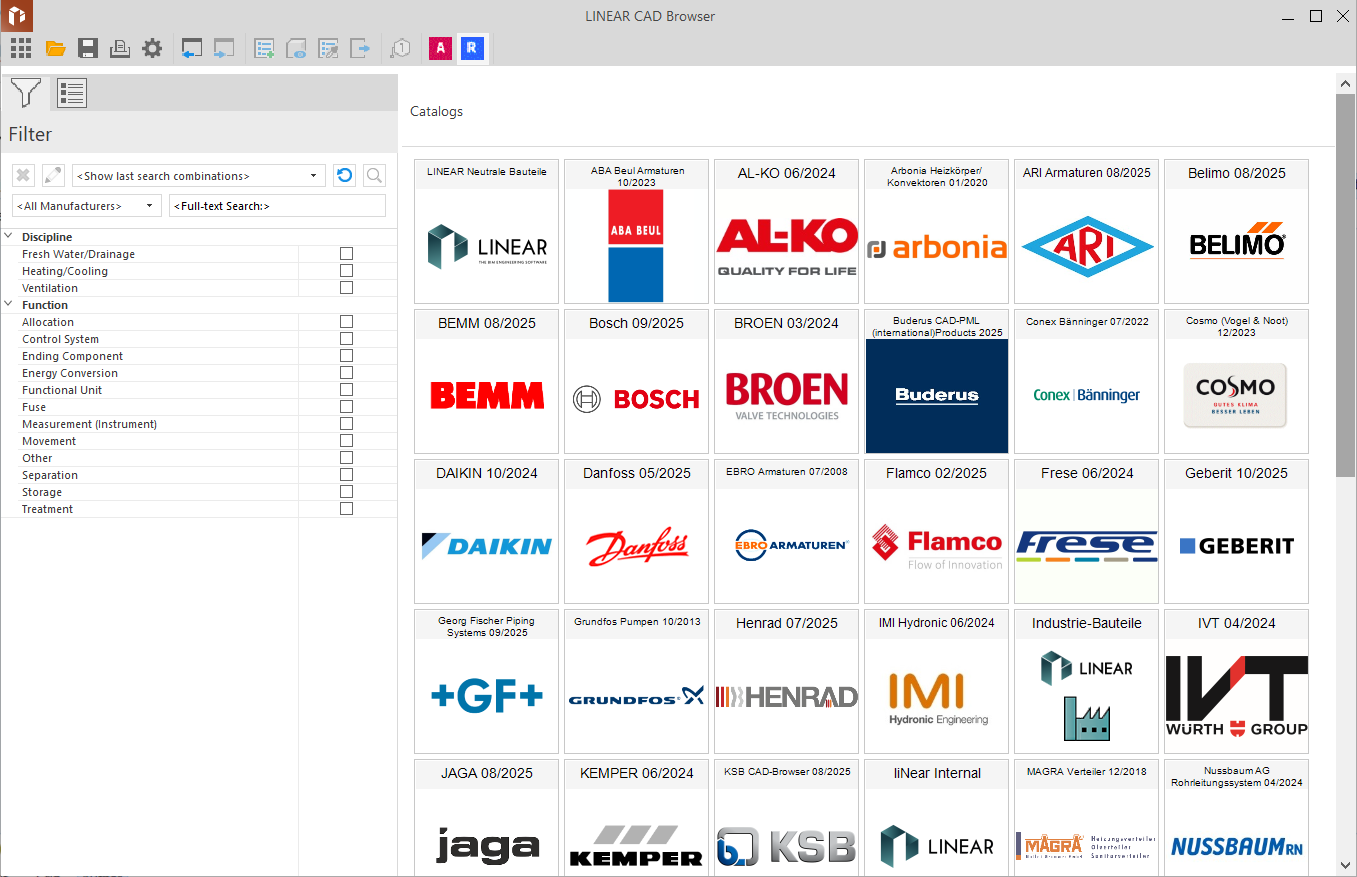Open the Geberit 10/2025 catalog

point(1237,531)
